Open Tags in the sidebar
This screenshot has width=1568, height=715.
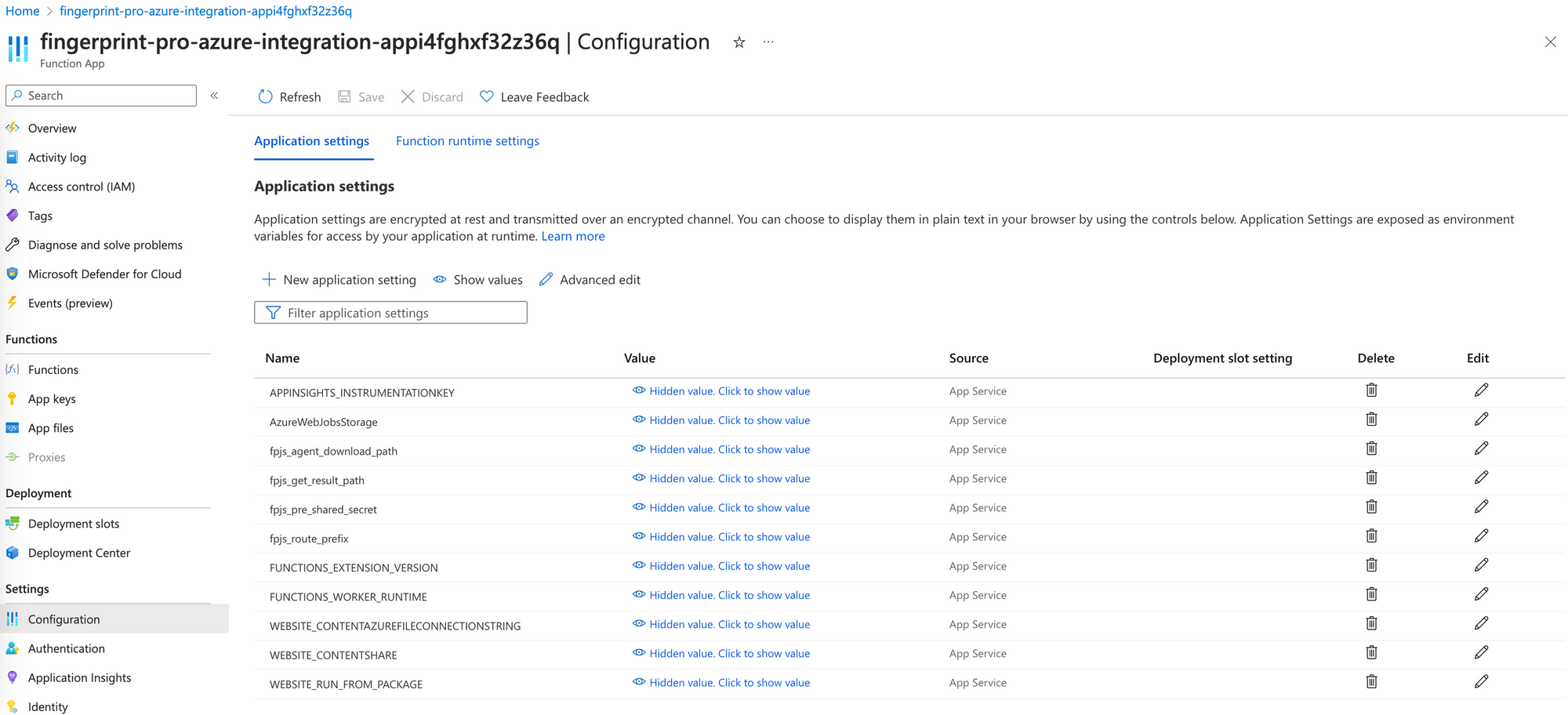pos(40,216)
